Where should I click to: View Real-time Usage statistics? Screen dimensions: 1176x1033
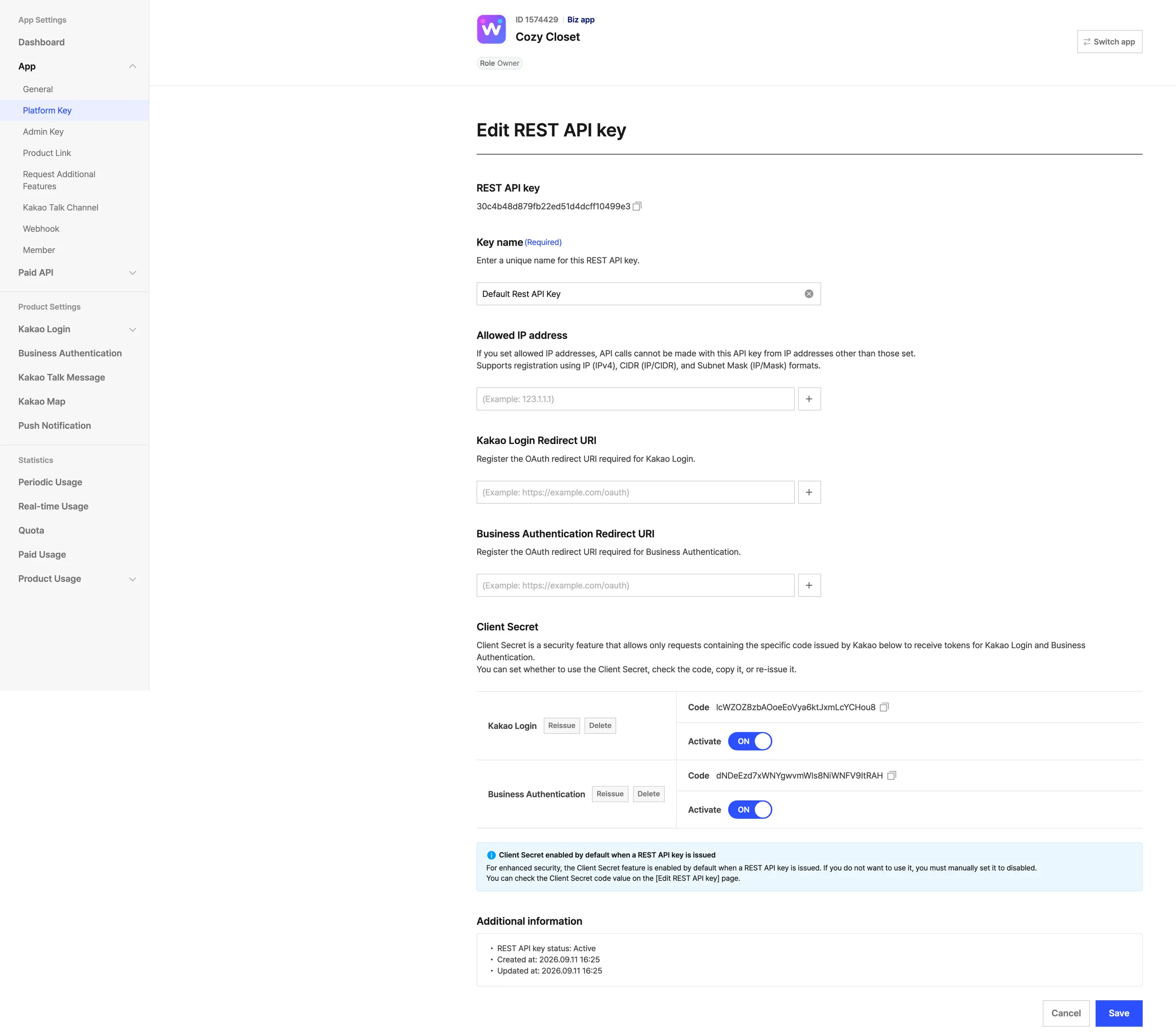point(53,506)
